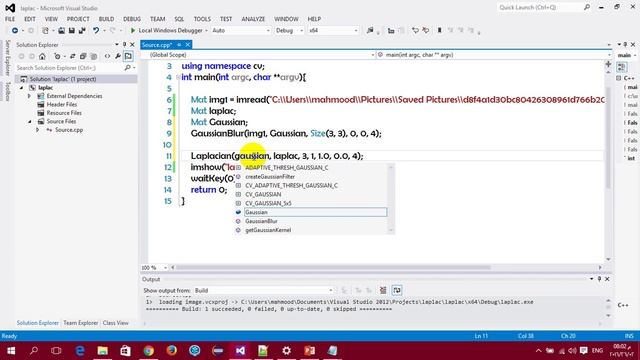Close the Output panel

coord(607,279)
